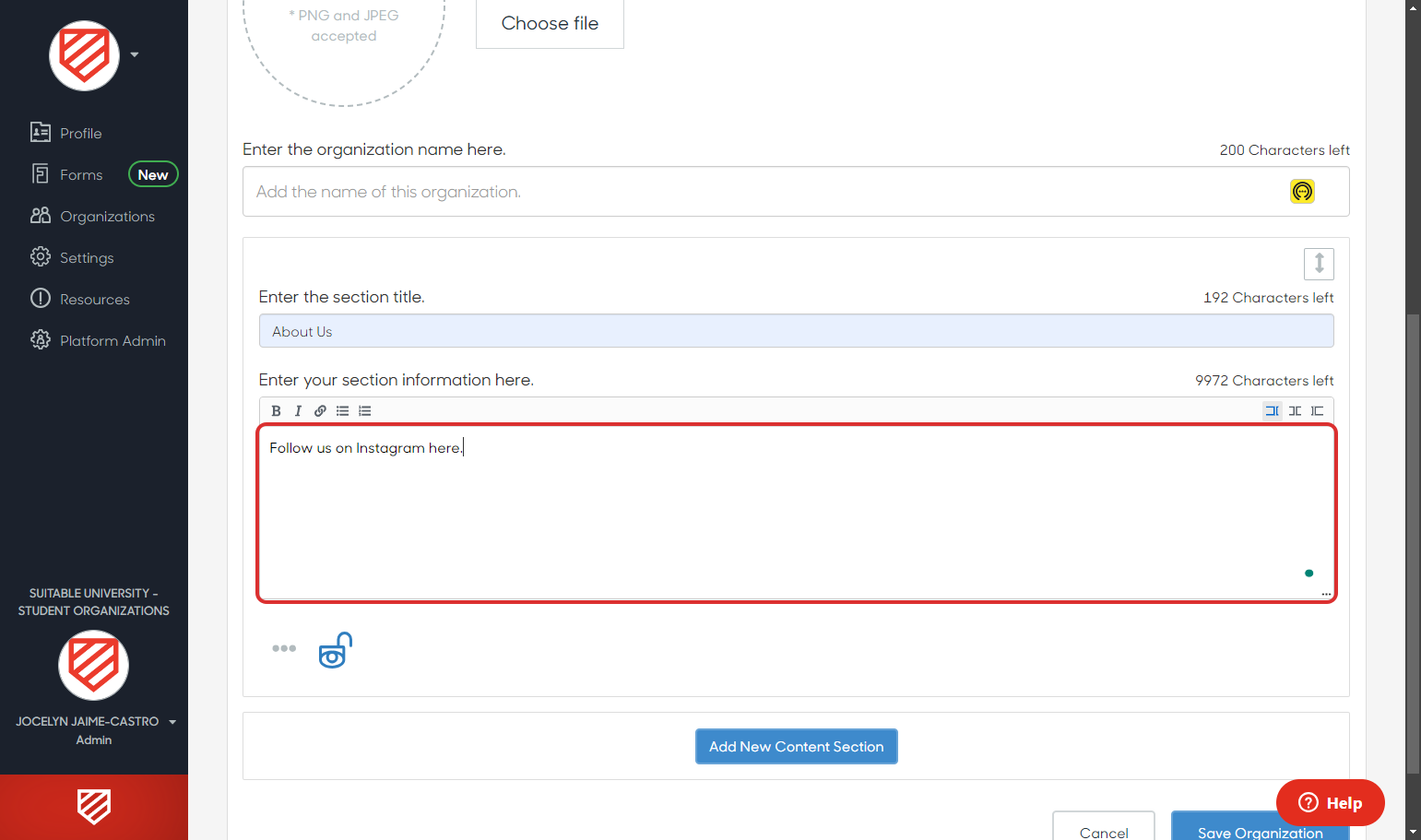Apply bold formatting in the section editor
Viewport: 1421px width, 840px height.
pos(276,410)
